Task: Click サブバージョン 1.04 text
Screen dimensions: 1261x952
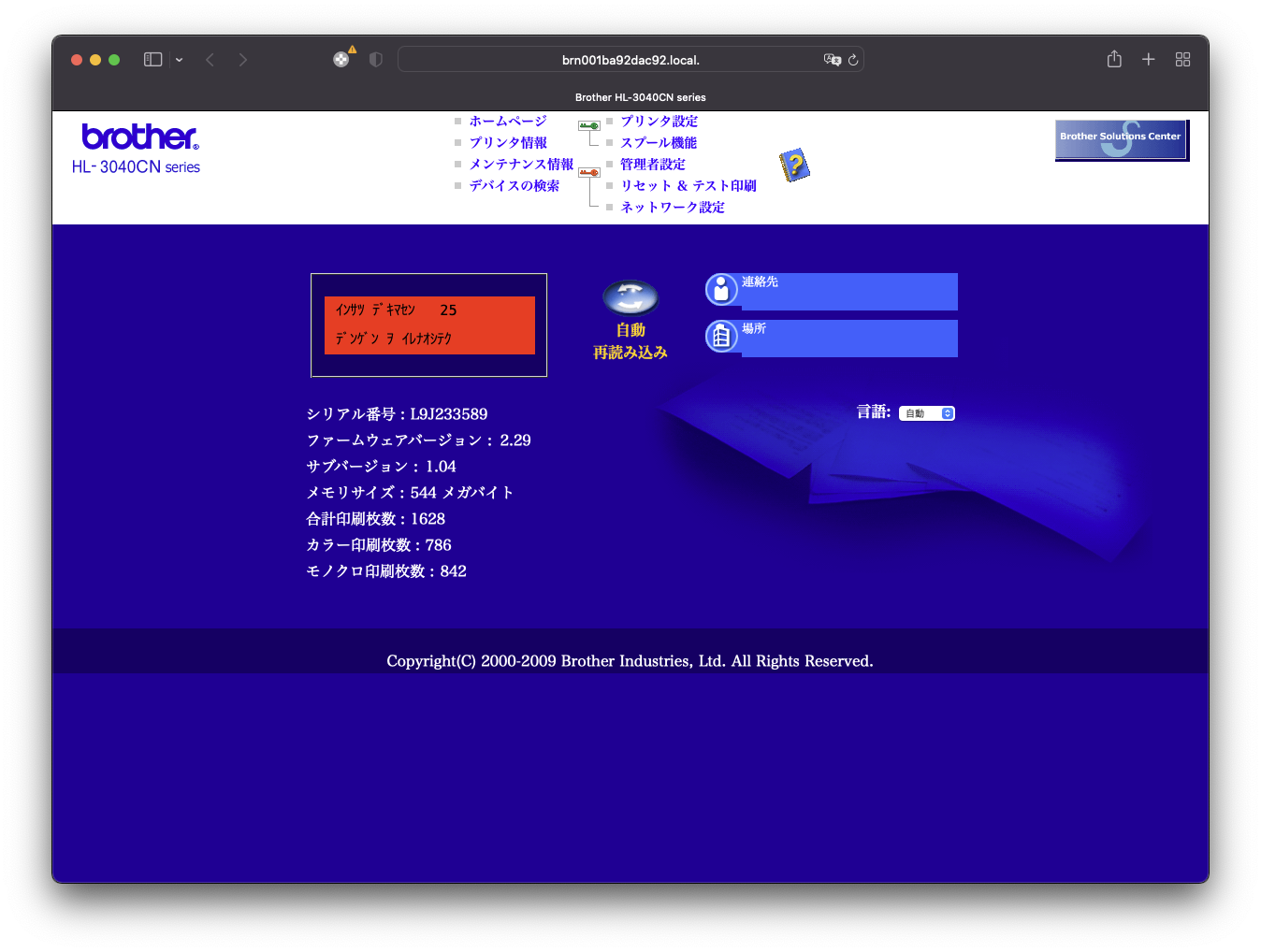Action: pyautogui.click(x=382, y=467)
